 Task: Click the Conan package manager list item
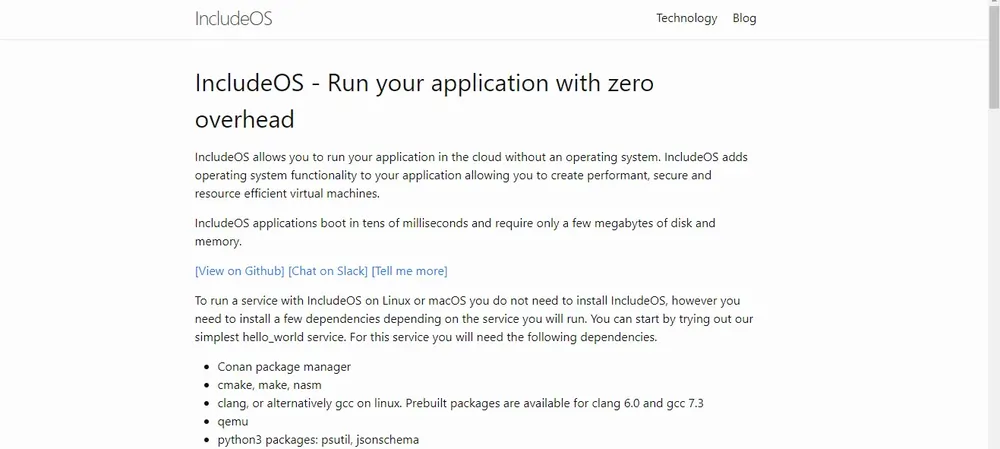284,366
